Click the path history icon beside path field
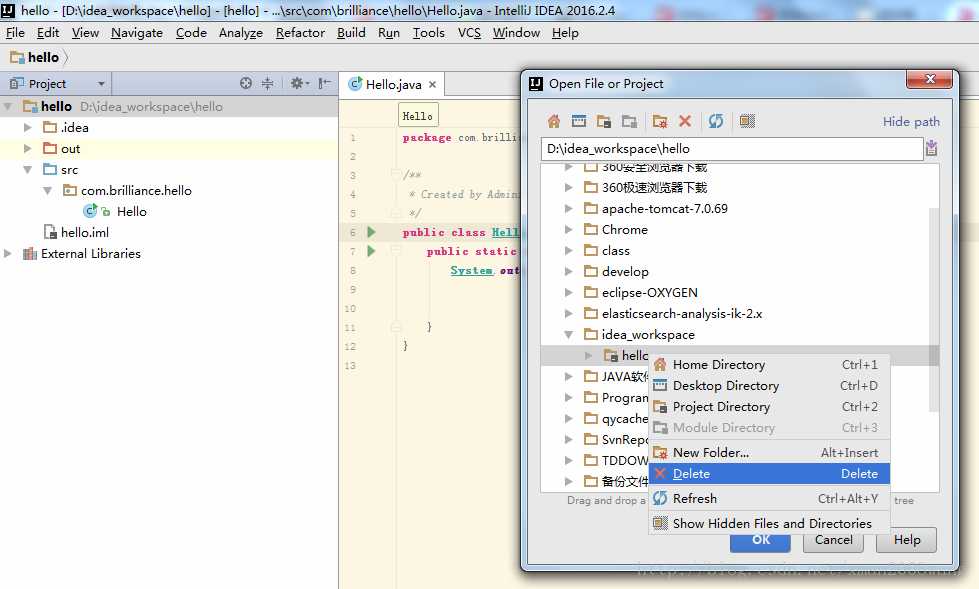The height and width of the screenshot is (589, 979). pos(932,148)
